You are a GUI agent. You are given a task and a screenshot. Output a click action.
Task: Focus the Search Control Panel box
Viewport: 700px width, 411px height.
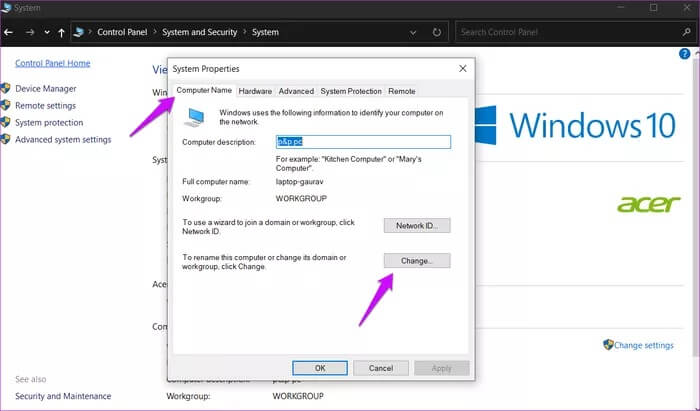coord(569,32)
